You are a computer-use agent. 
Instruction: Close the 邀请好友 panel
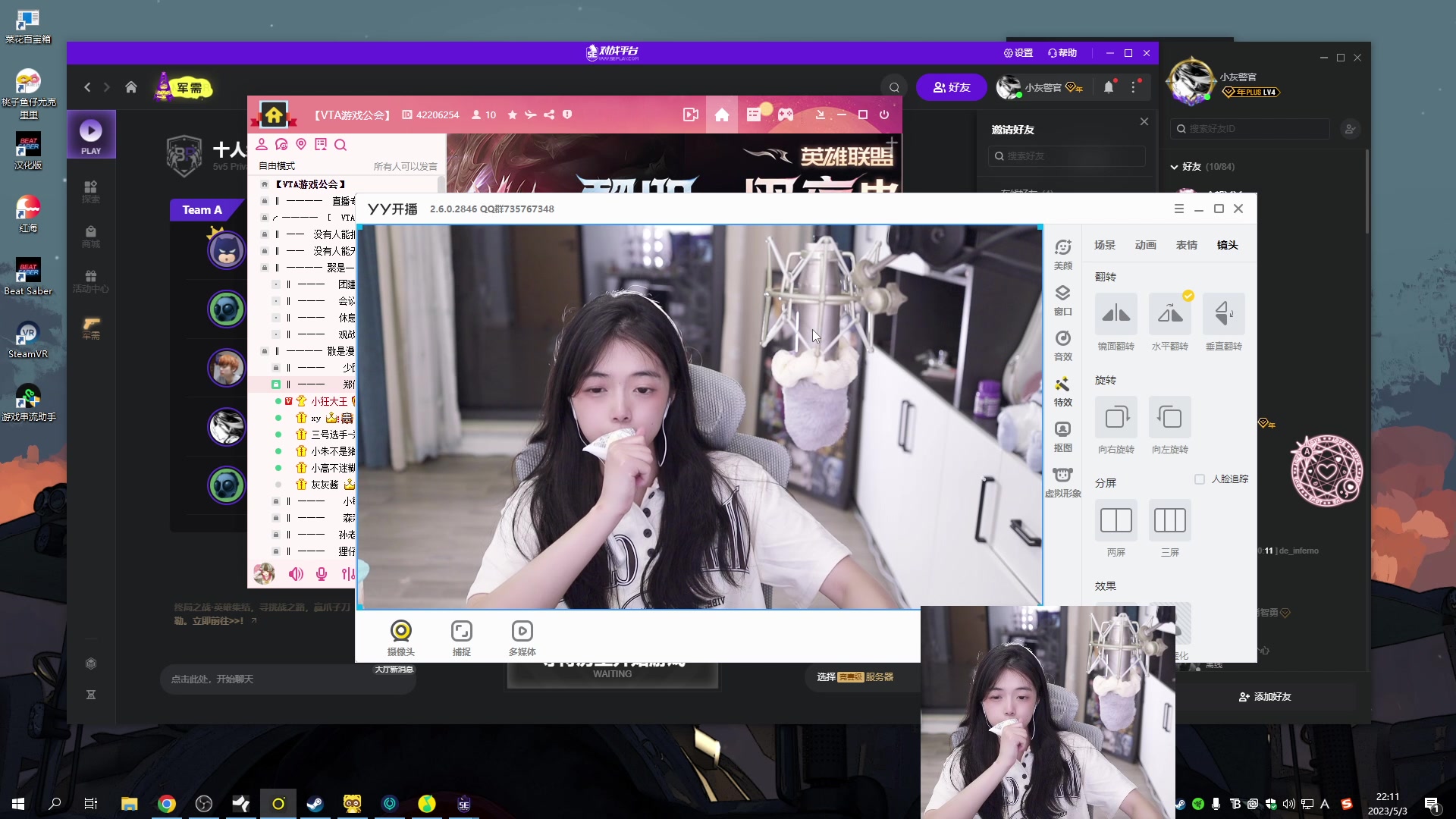coord(1144,121)
